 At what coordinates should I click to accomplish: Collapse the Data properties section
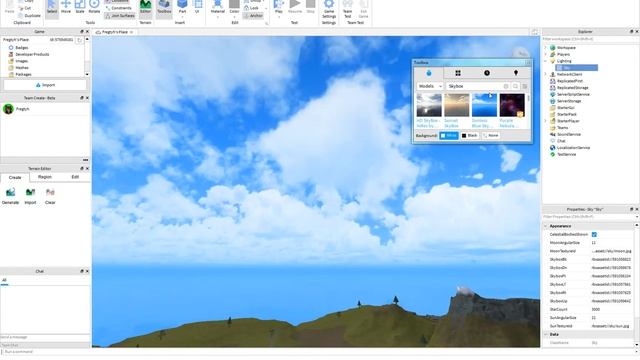pos(546,334)
